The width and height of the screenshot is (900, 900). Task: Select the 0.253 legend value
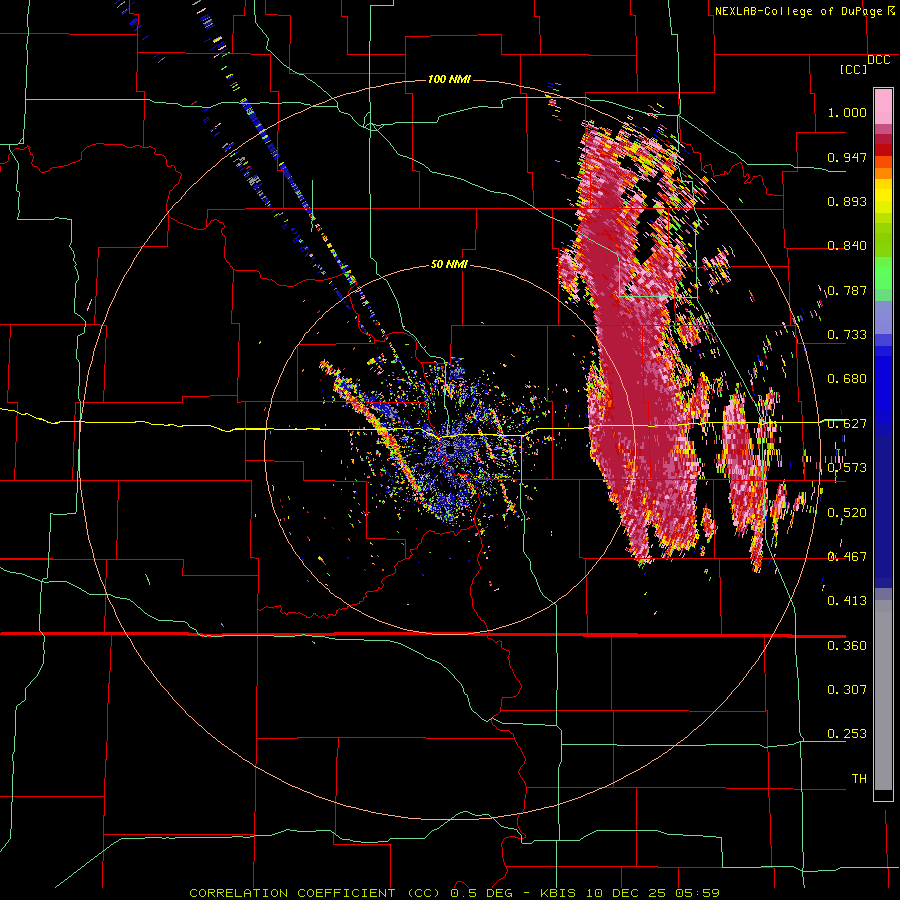847,734
